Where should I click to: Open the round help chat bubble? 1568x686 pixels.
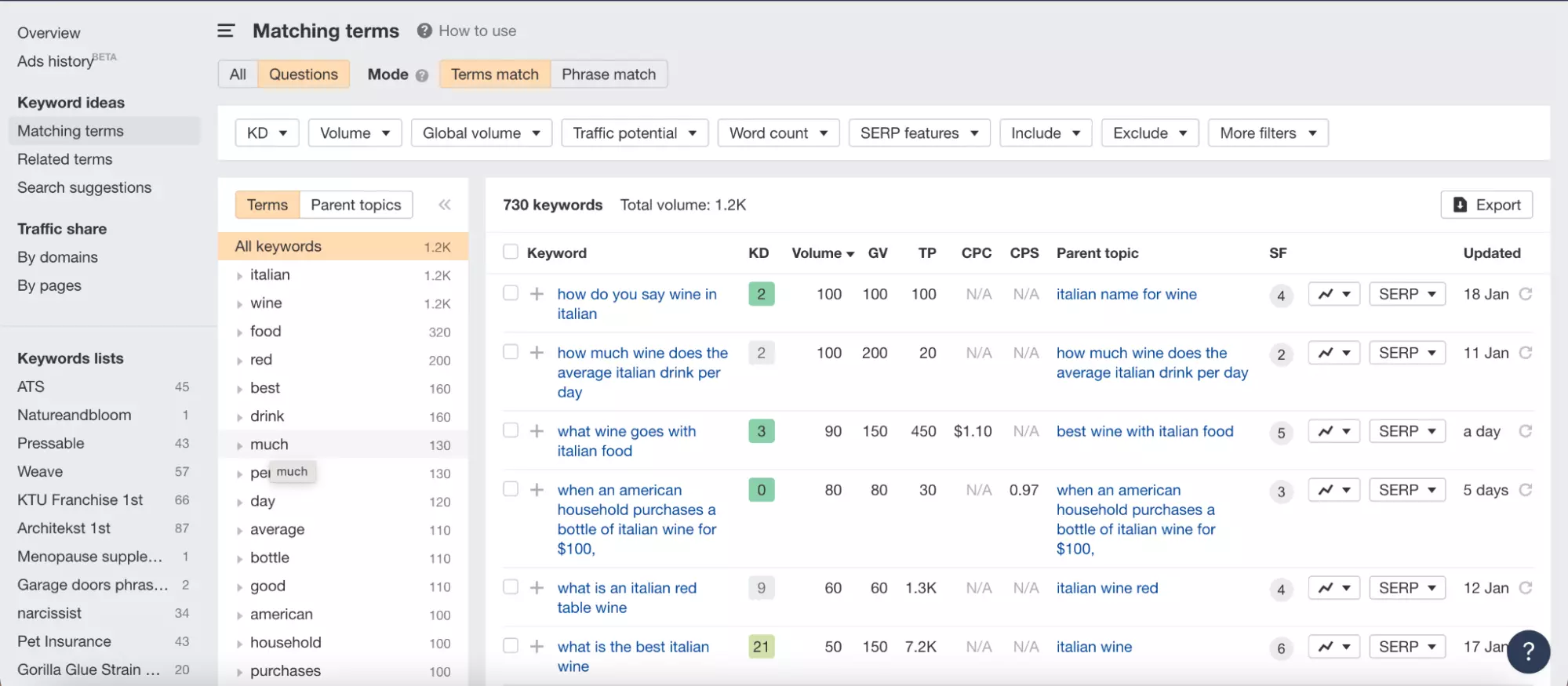[x=1528, y=652]
